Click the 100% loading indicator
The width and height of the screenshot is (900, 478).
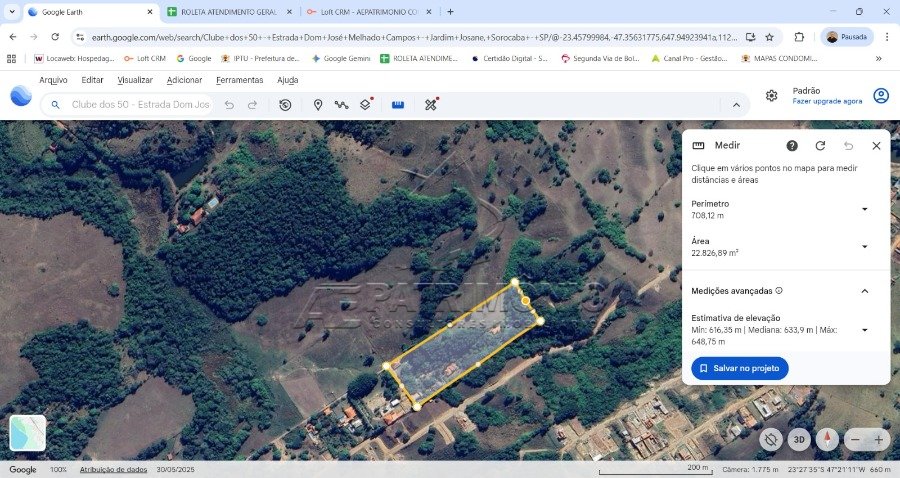coord(58,469)
